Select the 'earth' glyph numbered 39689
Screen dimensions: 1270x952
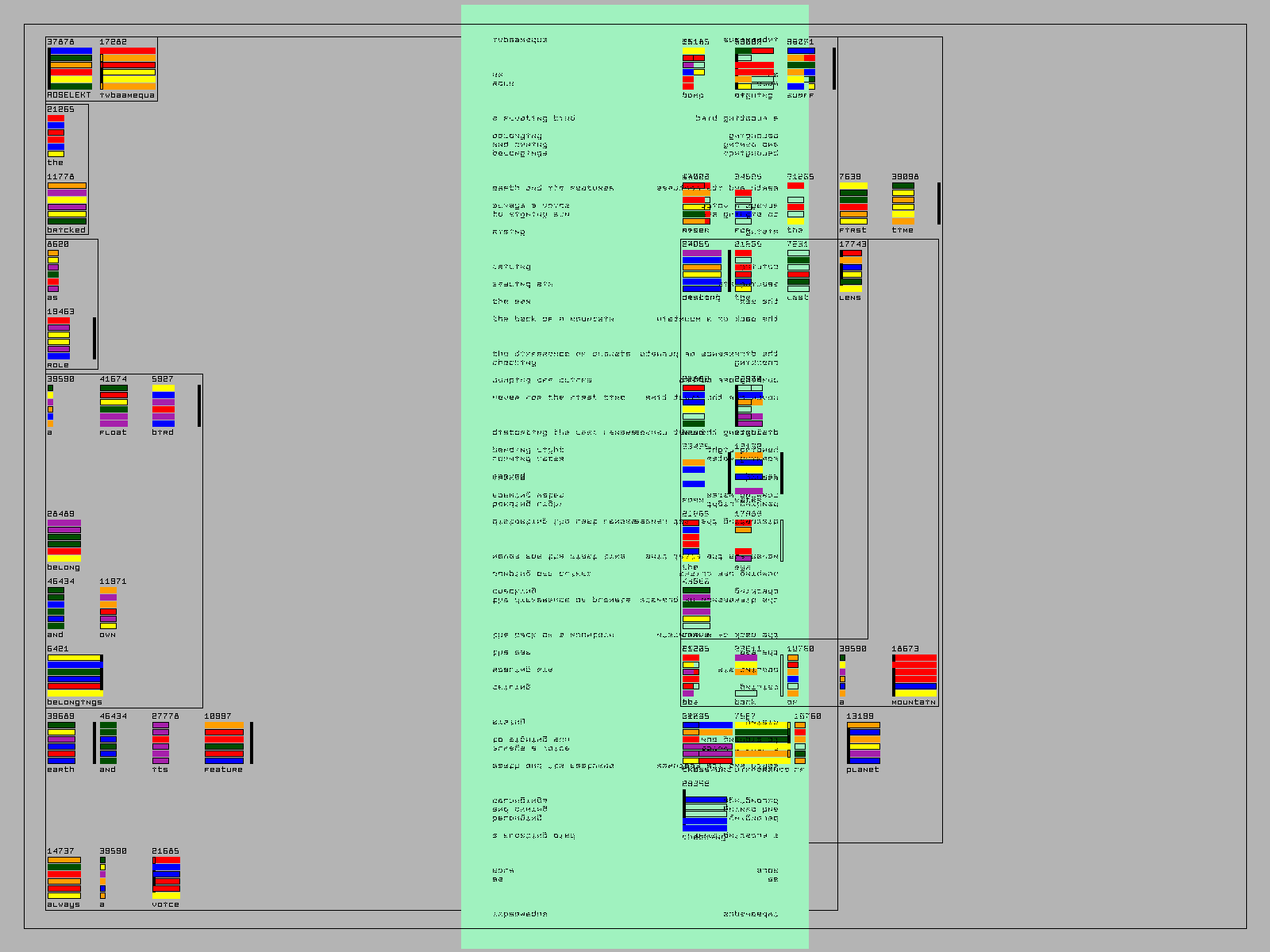pos(61,743)
